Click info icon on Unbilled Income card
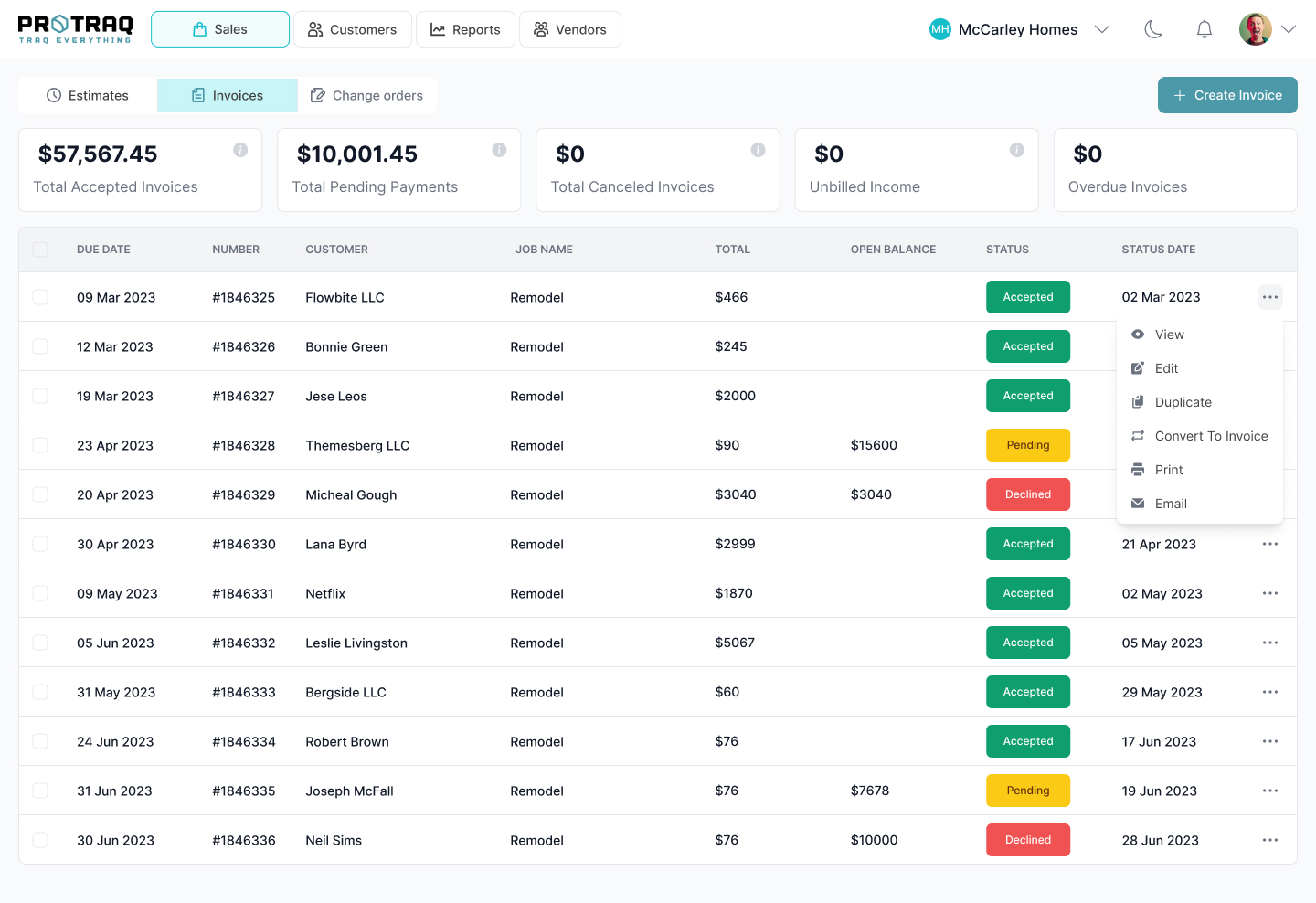This screenshot has width=1316, height=903. tap(1016, 150)
